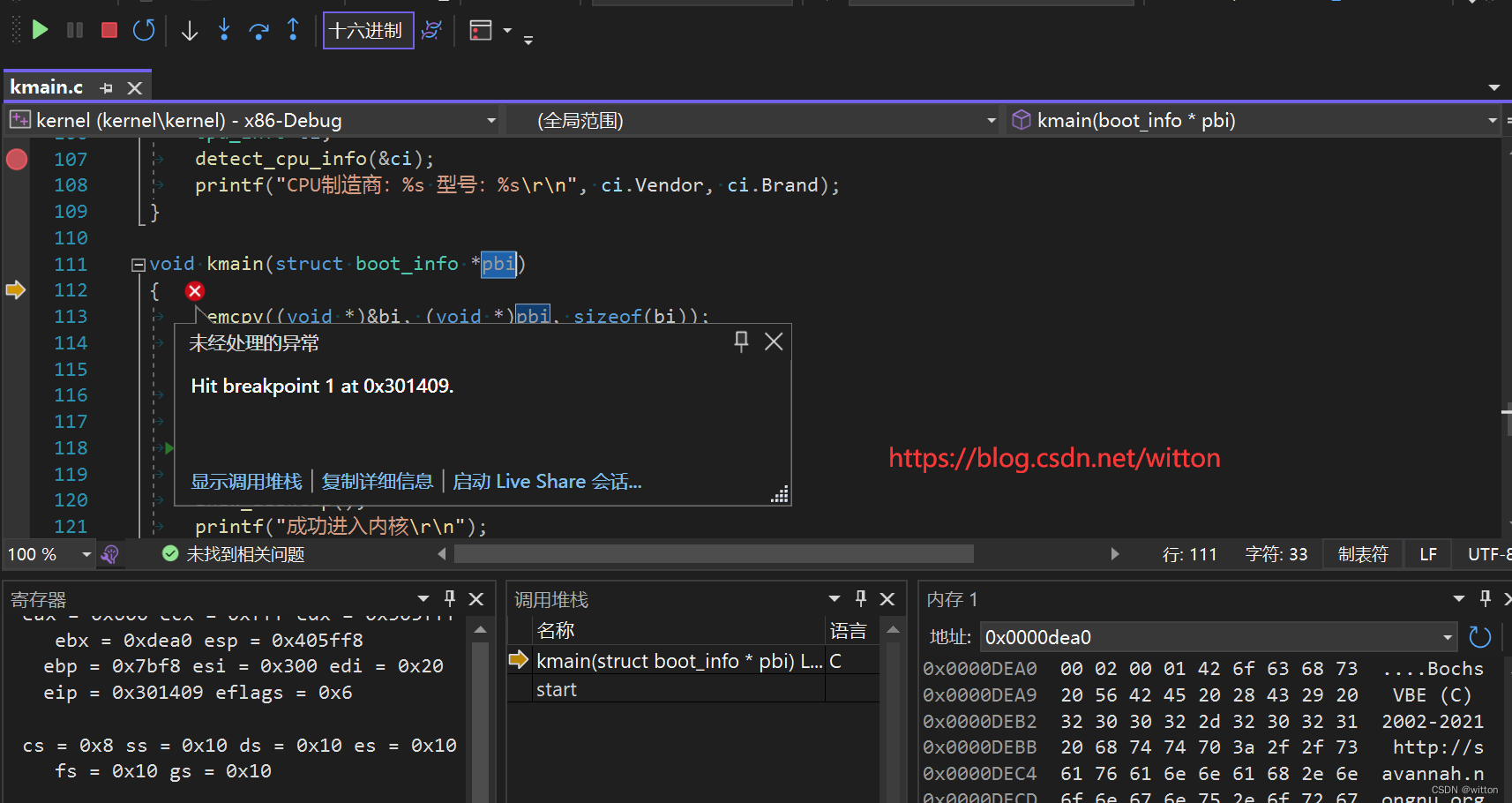Refresh the memory view

1480,636
